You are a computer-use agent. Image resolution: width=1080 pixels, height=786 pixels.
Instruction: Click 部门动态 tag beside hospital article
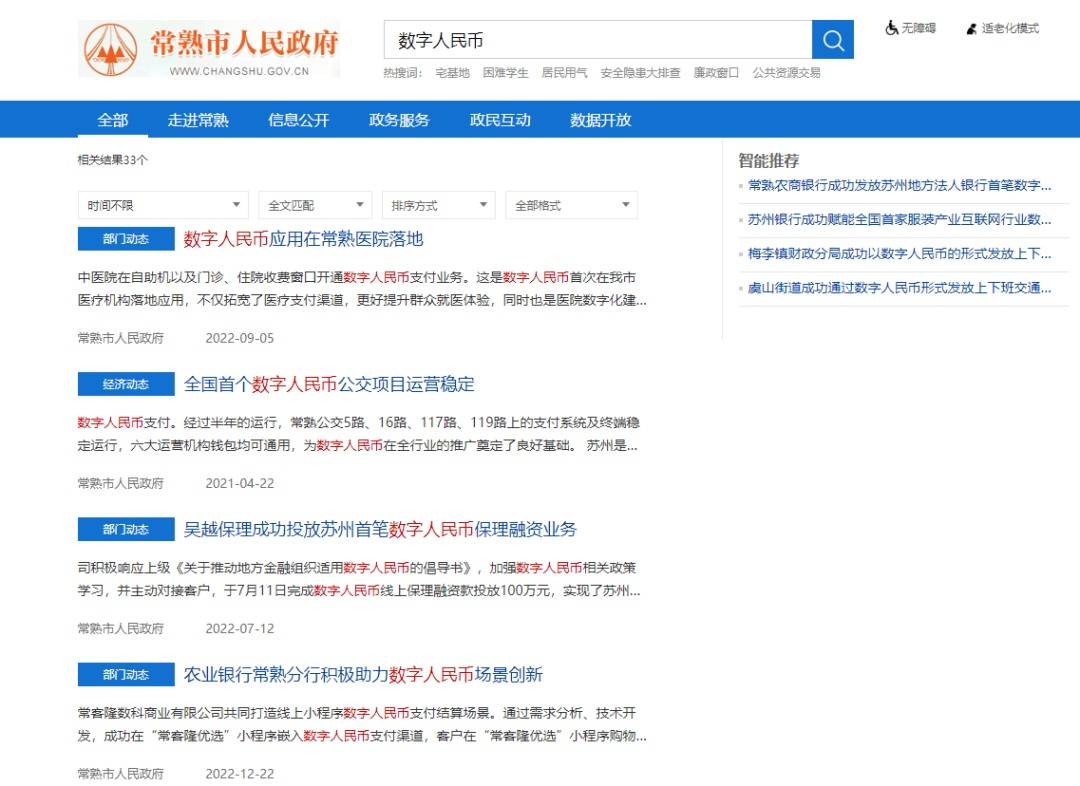coord(126,239)
